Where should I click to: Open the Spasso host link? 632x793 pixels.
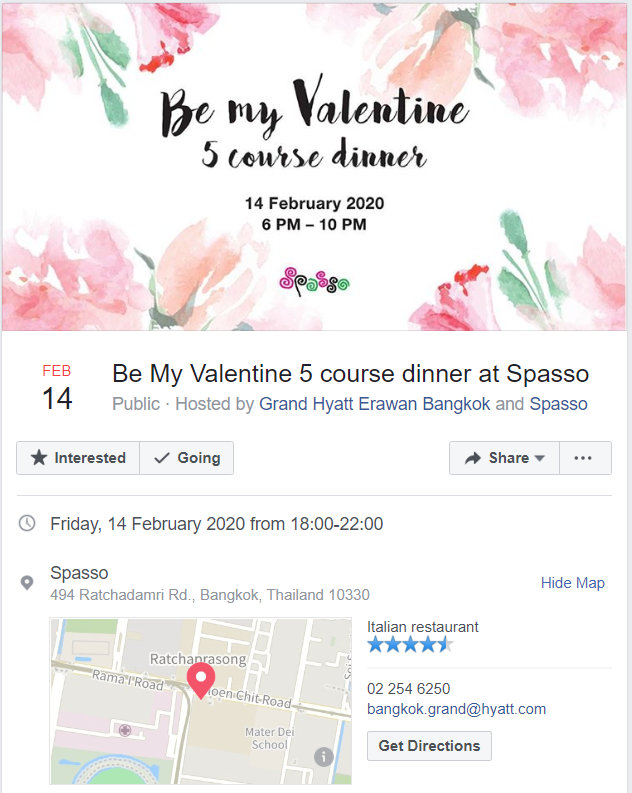pos(558,404)
